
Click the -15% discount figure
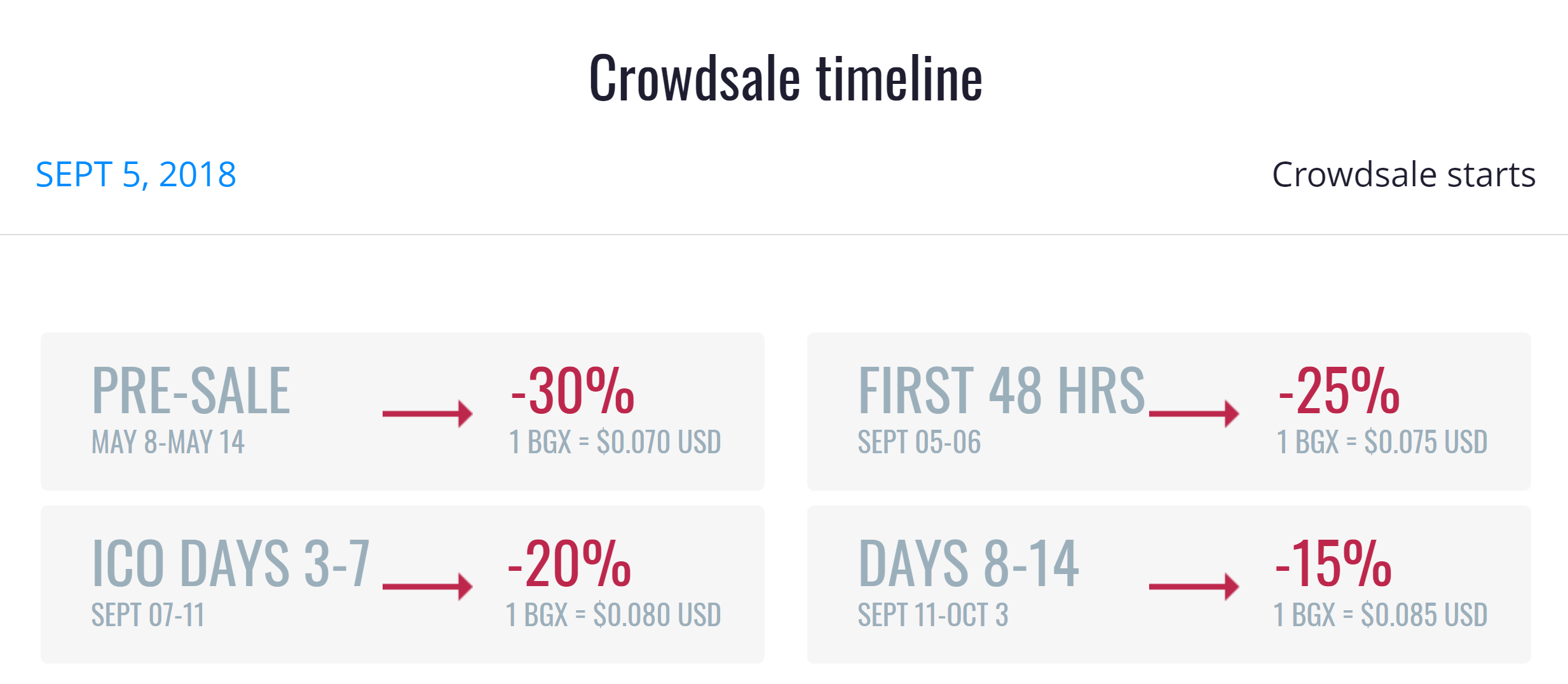(1333, 564)
